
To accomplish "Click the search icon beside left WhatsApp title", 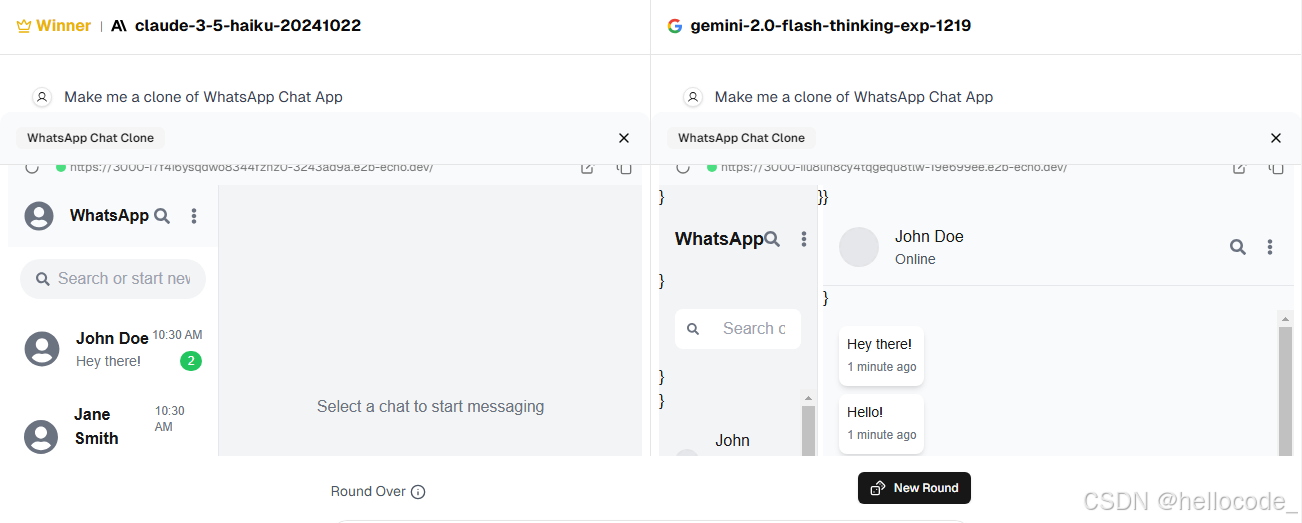I will [162, 216].
